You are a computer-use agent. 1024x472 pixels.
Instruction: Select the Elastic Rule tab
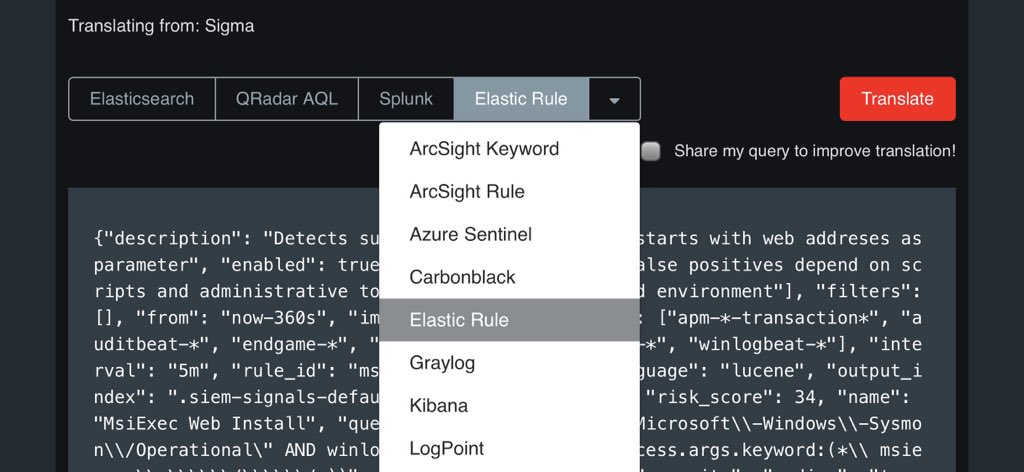[x=521, y=99]
